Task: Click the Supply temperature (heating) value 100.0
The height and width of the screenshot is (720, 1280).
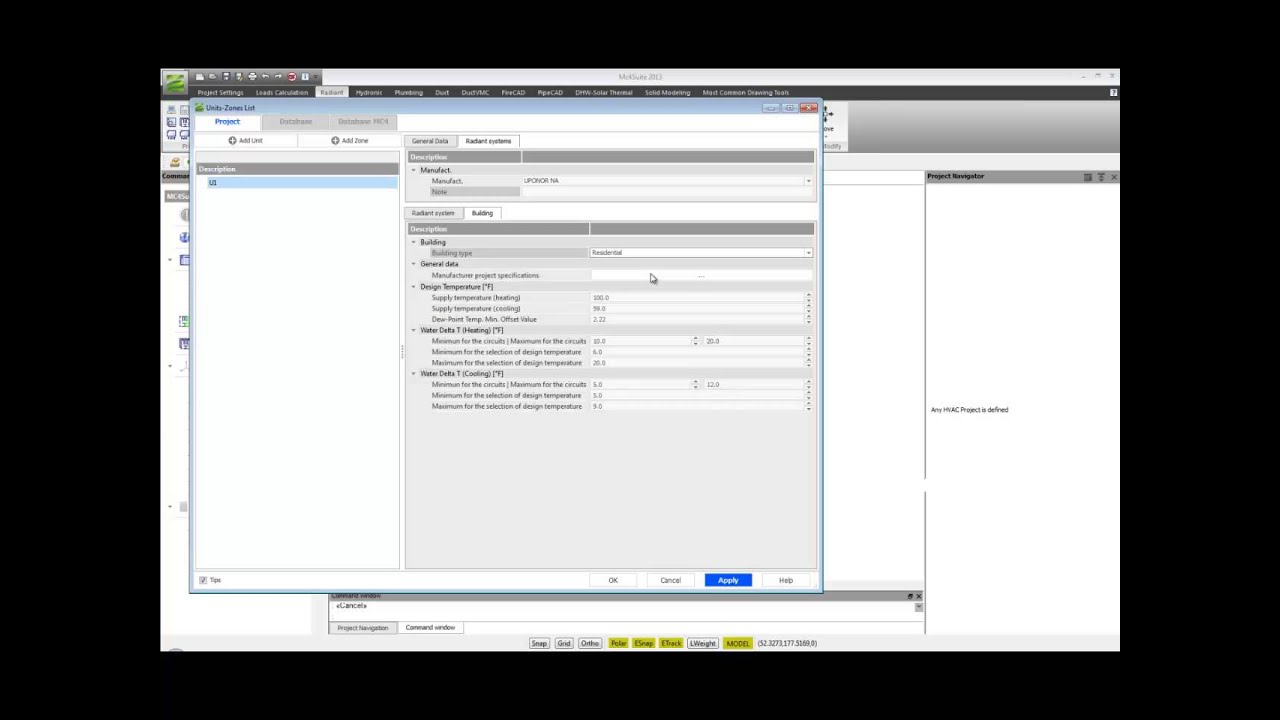Action: coord(697,298)
